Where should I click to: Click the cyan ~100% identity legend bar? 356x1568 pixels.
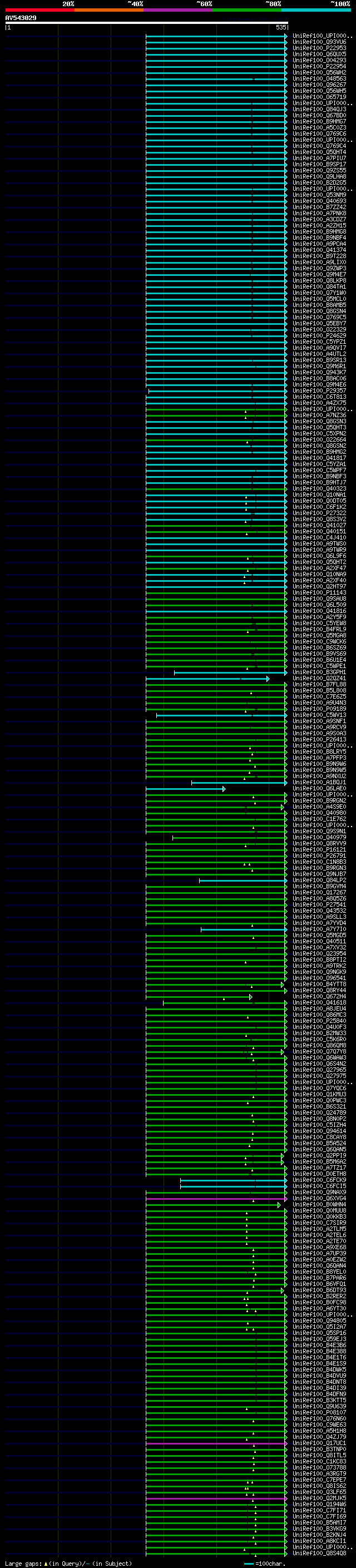(x=317, y=11)
